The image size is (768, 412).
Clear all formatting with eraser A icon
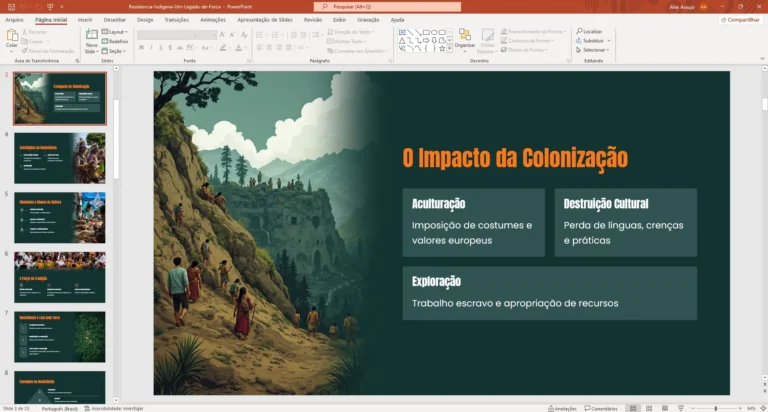(244, 35)
